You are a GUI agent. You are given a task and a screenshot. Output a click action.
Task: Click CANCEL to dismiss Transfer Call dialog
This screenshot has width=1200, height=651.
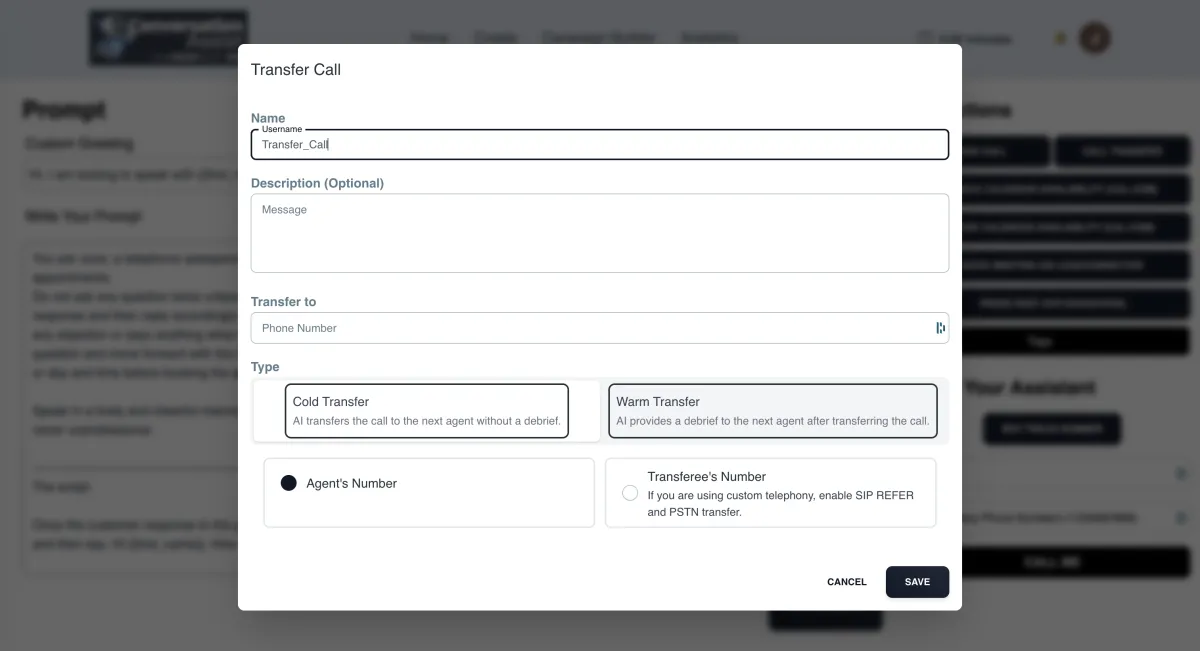click(847, 582)
